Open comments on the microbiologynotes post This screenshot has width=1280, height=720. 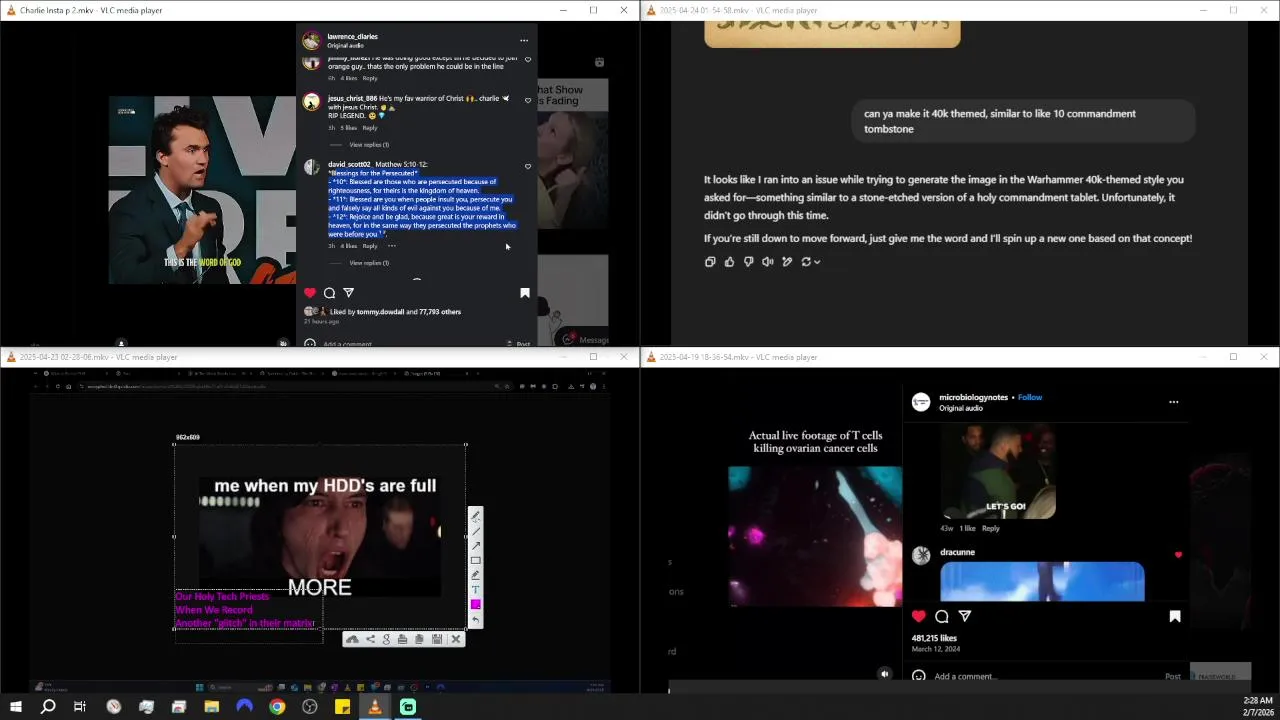(942, 616)
